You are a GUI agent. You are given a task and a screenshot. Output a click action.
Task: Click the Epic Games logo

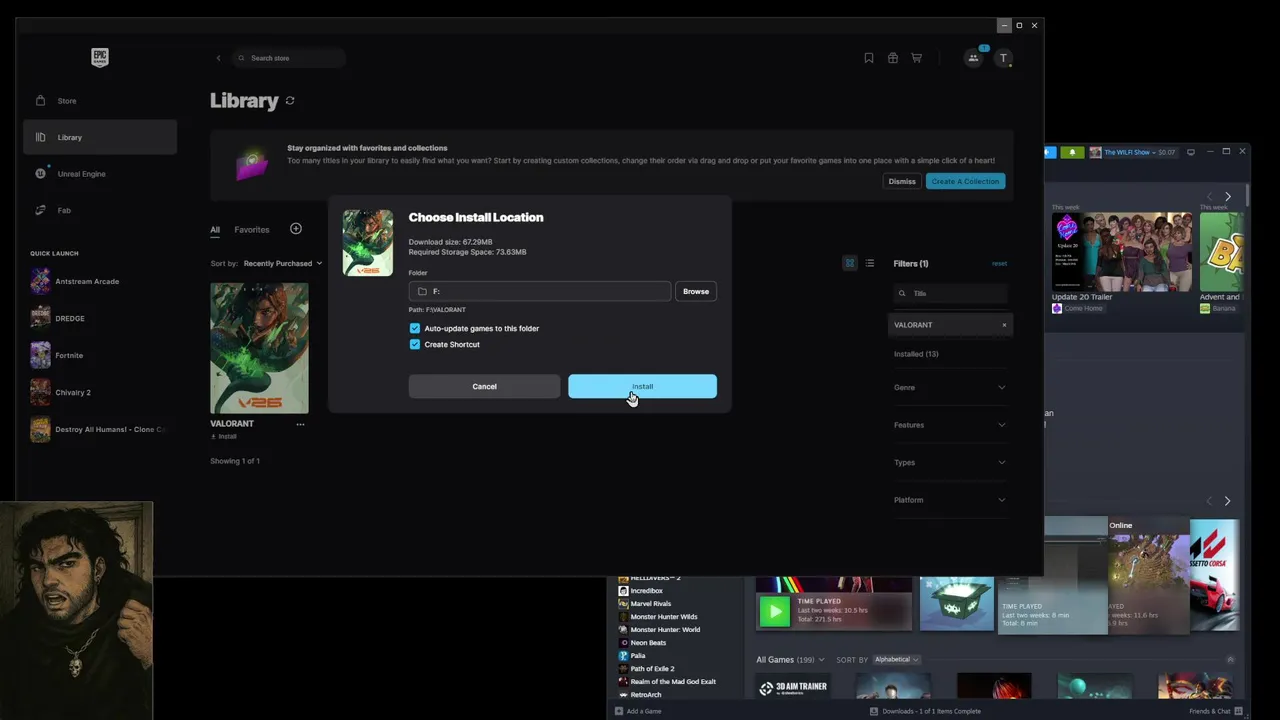click(x=100, y=58)
